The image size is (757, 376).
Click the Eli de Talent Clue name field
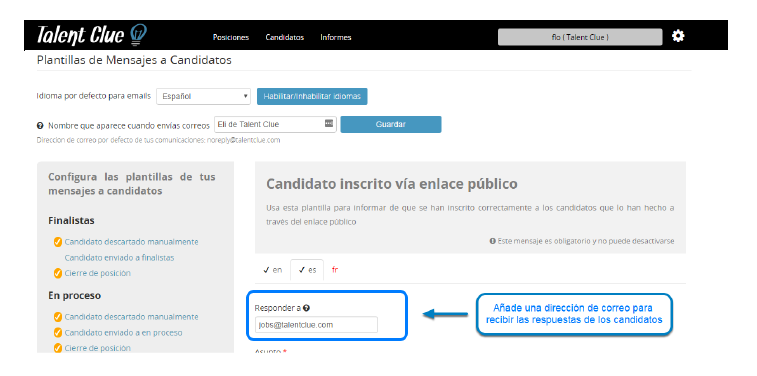275,124
